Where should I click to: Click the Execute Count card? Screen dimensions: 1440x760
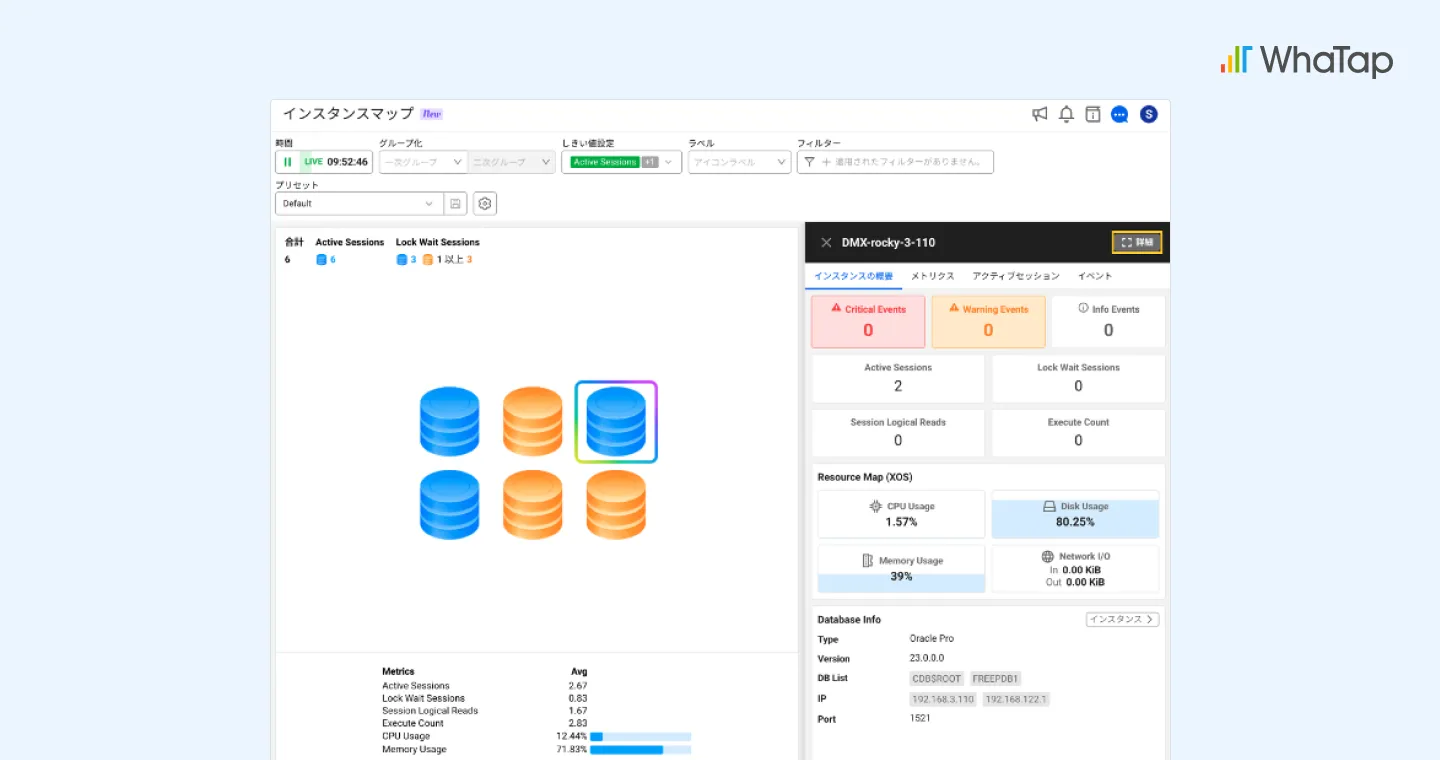1078,433
